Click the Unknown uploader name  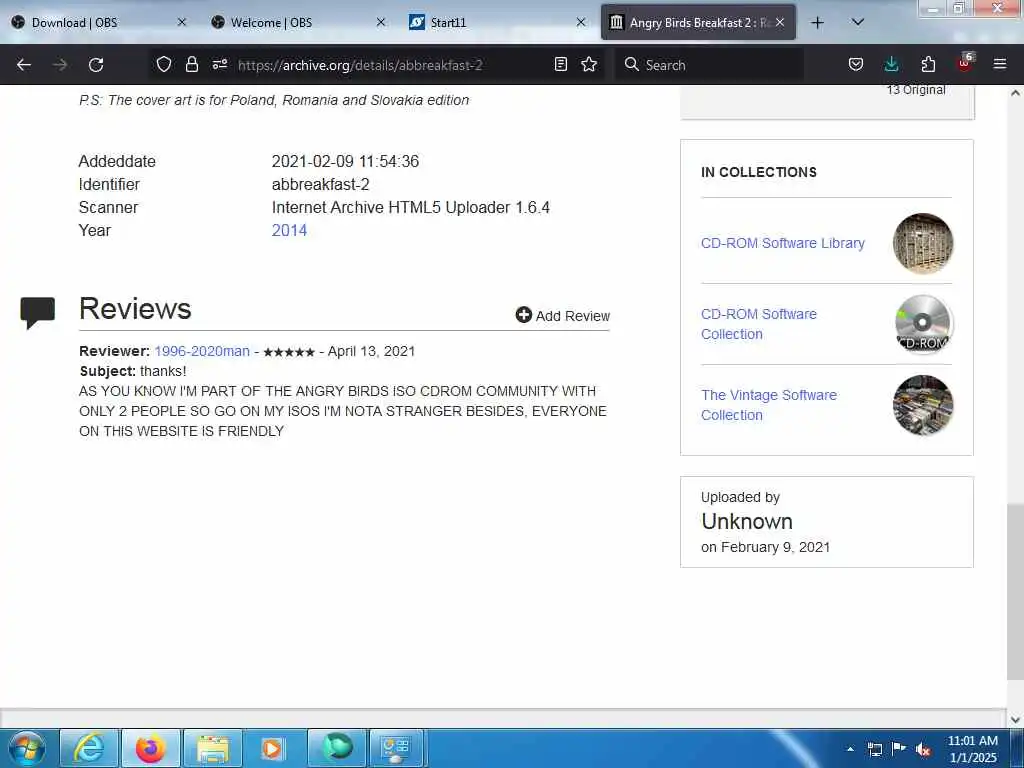[746, 521]
